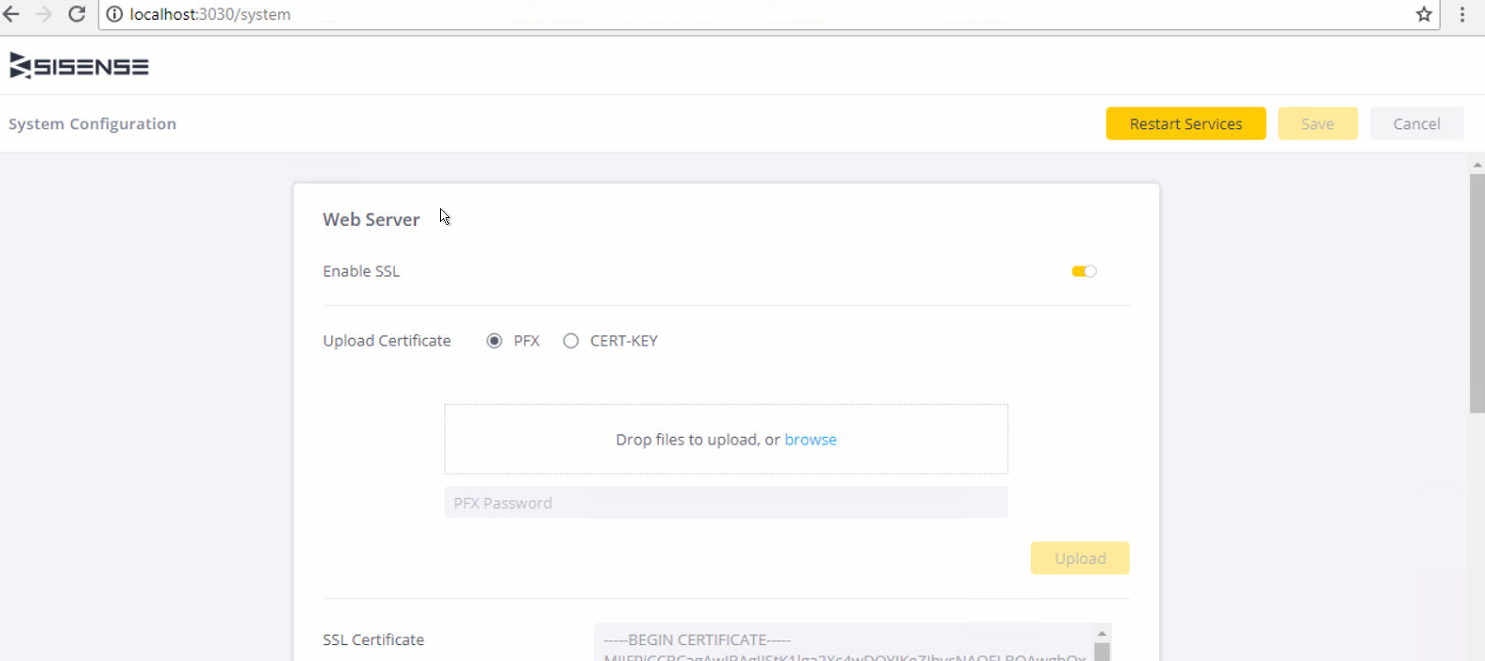Click the Cancel button
Viewport: 1485px width, 661px height.
tap(1416, 123)
